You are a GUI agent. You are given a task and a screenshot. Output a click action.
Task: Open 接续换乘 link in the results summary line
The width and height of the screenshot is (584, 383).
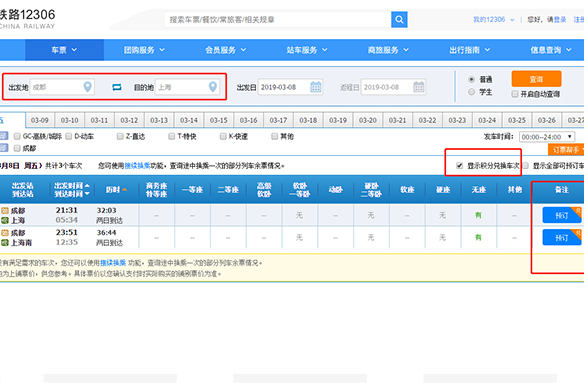[x=137, y=166]
